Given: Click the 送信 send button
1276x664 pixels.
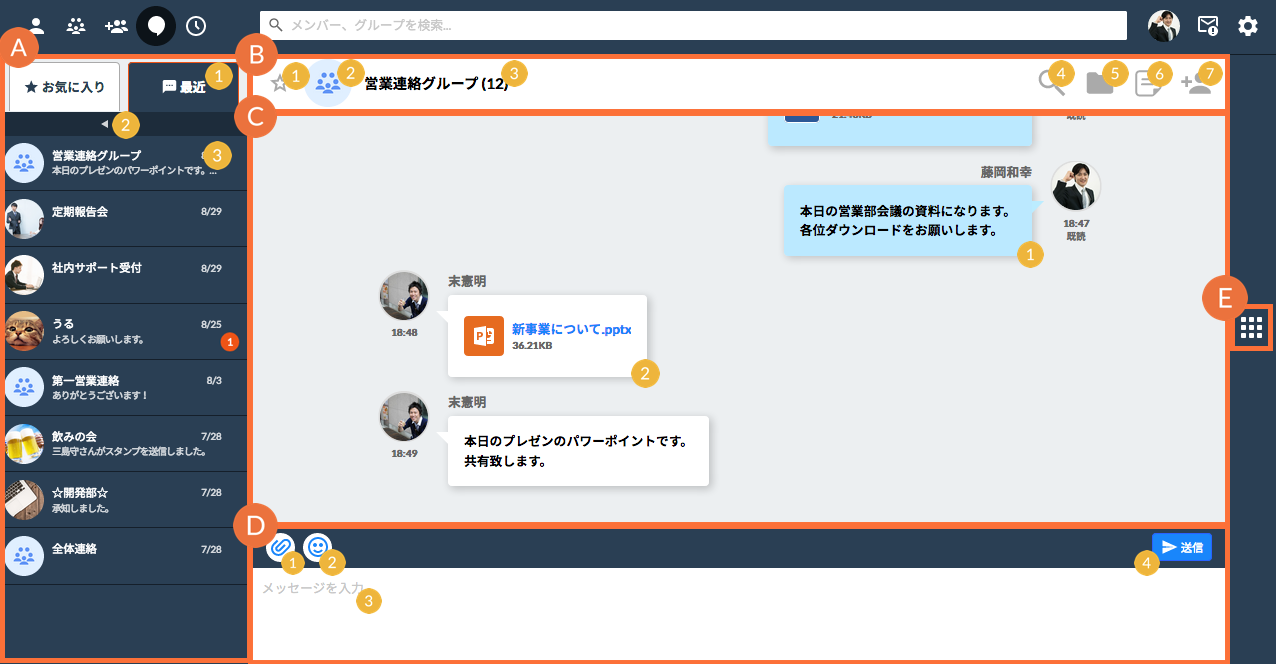Looking at the screenshot, I should (x=1182, y=547).
